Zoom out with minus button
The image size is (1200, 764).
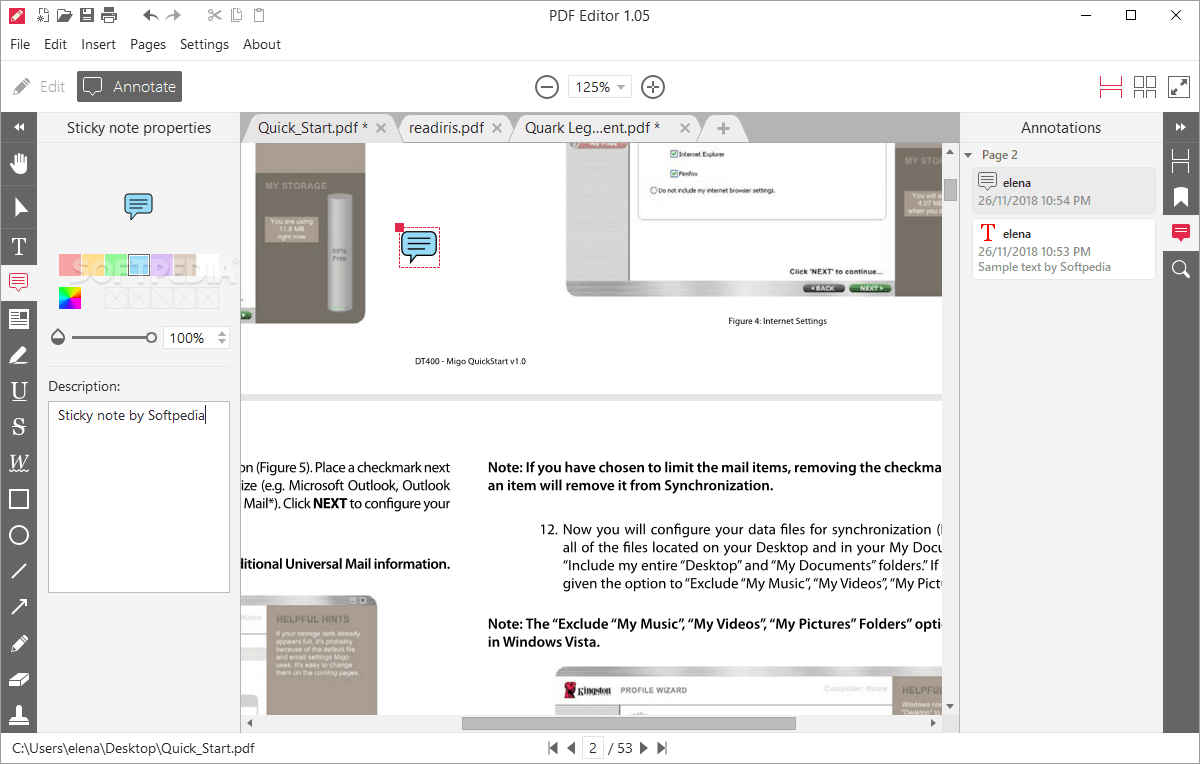[x=546, y=87]
